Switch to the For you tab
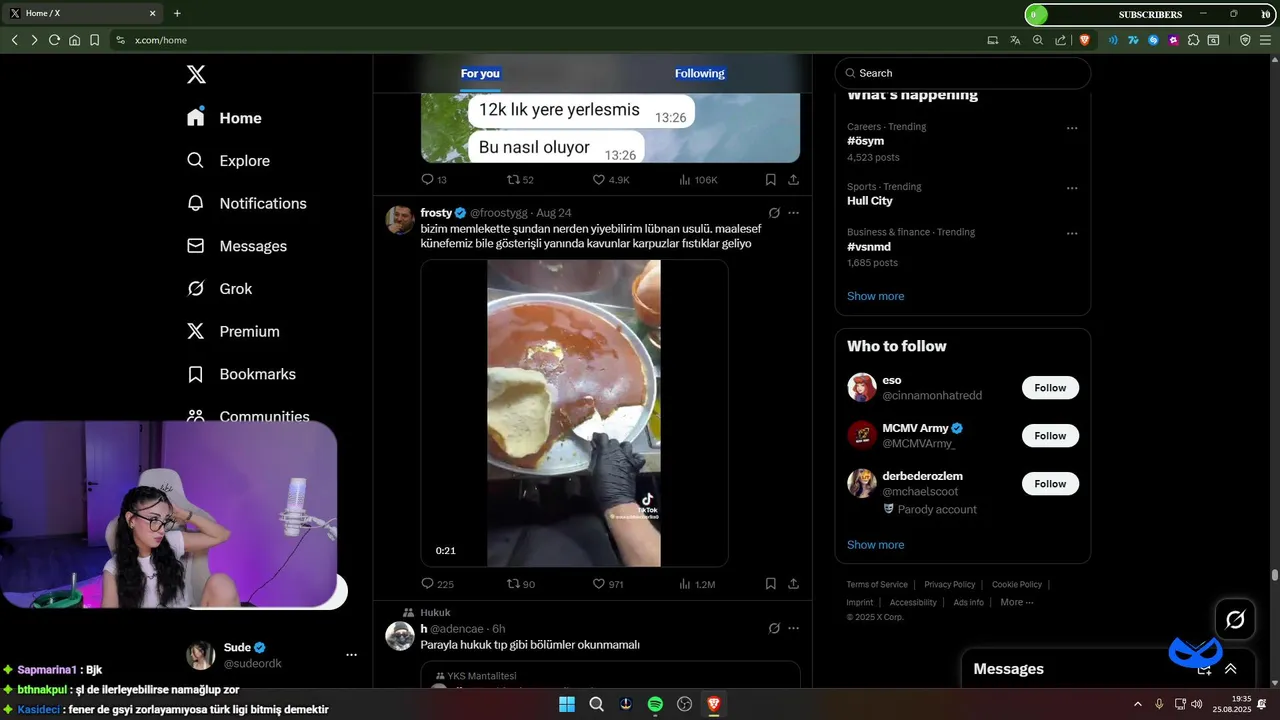Screen dimensions: 1280x720 tap(480, 73)
